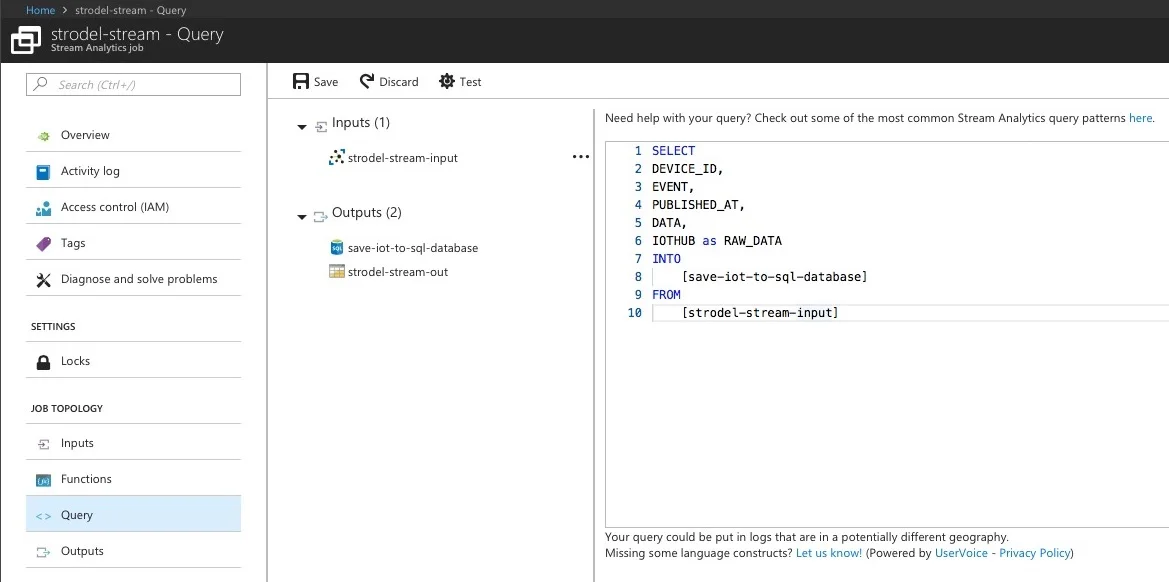Click the magnifier icon in search box
The height and width of the screenshot is (582, 1169).
click(x=40, y=84)
